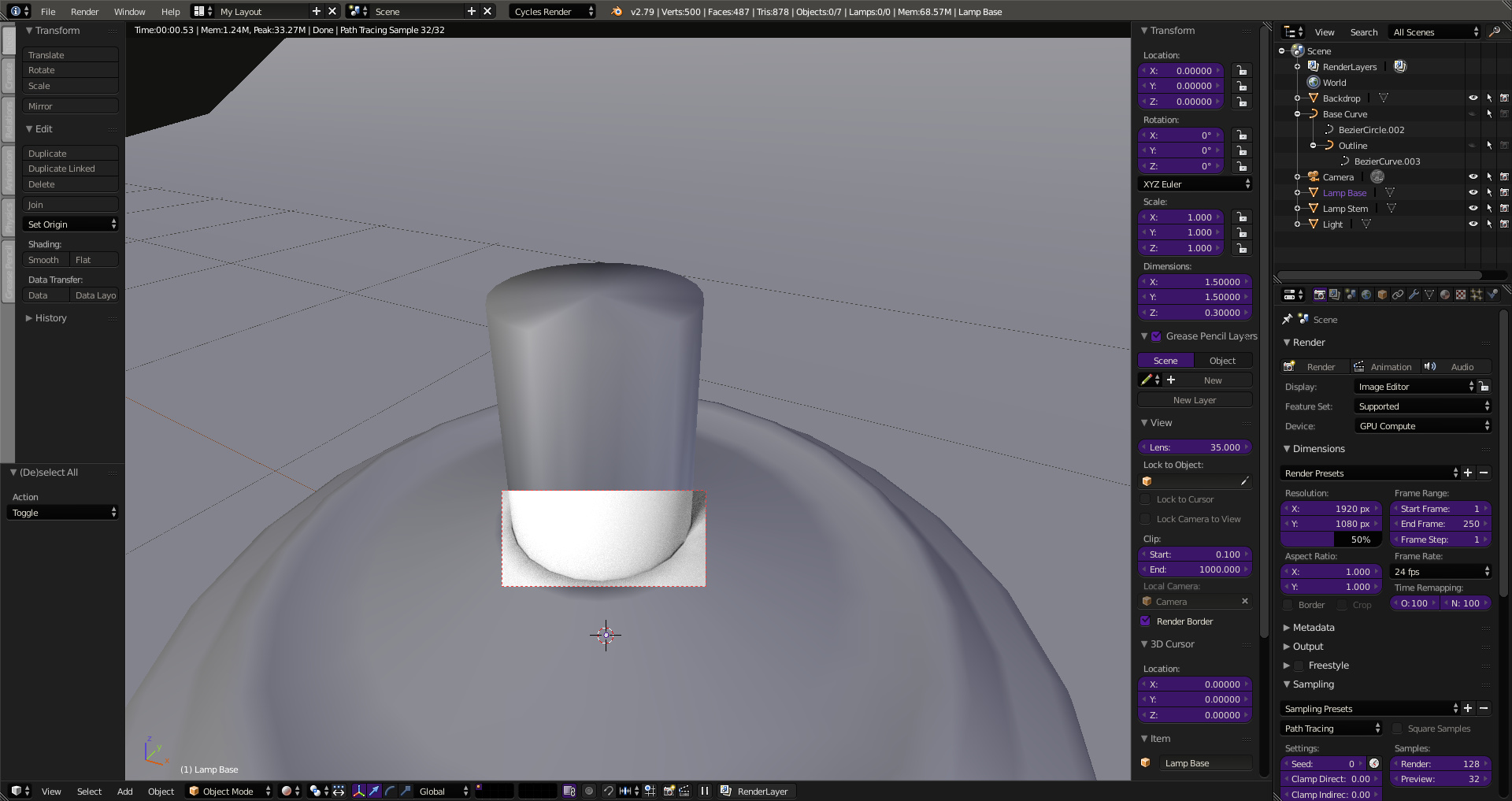The height and width of the screenshot is (801, 1512).
Task: Open the Object Mode dropdown
Action: (x=229, y=791)
